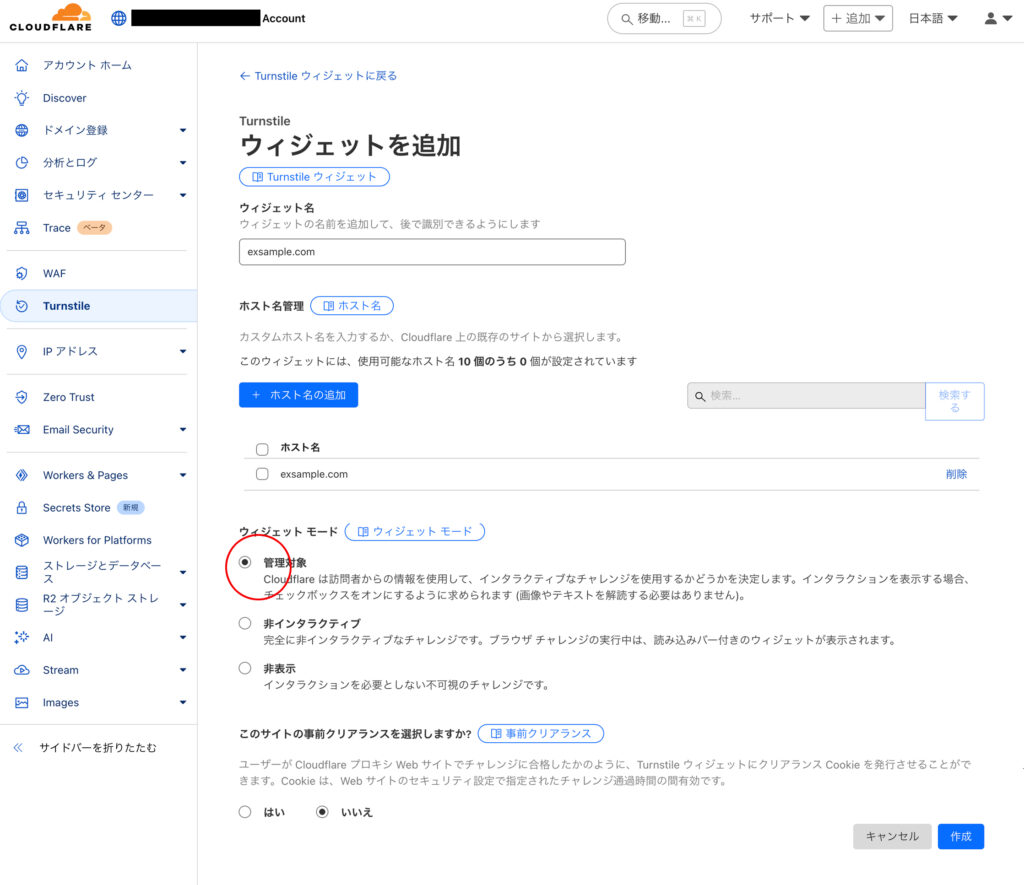Click the Stream cloud icon

22,670
